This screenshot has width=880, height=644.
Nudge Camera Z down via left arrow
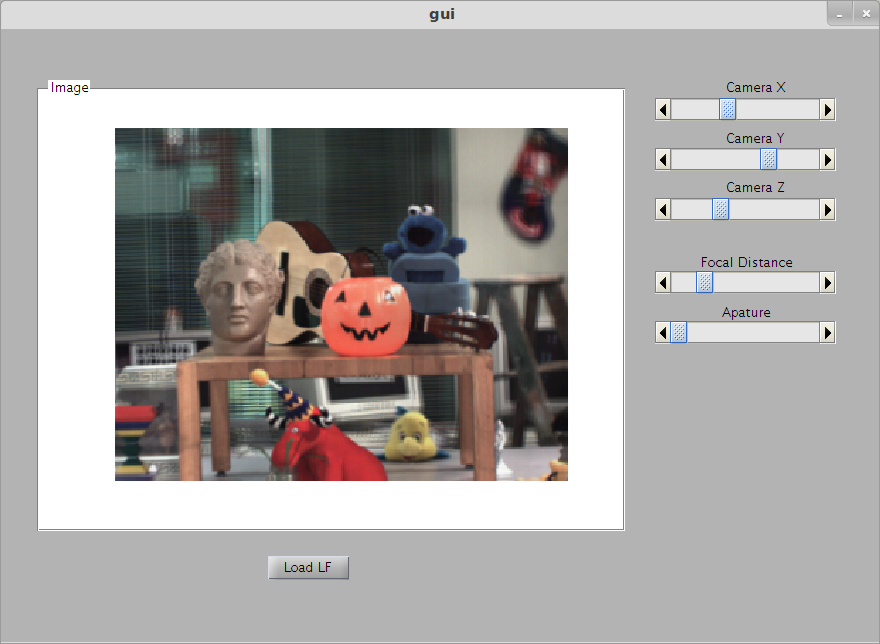(663, 210)
